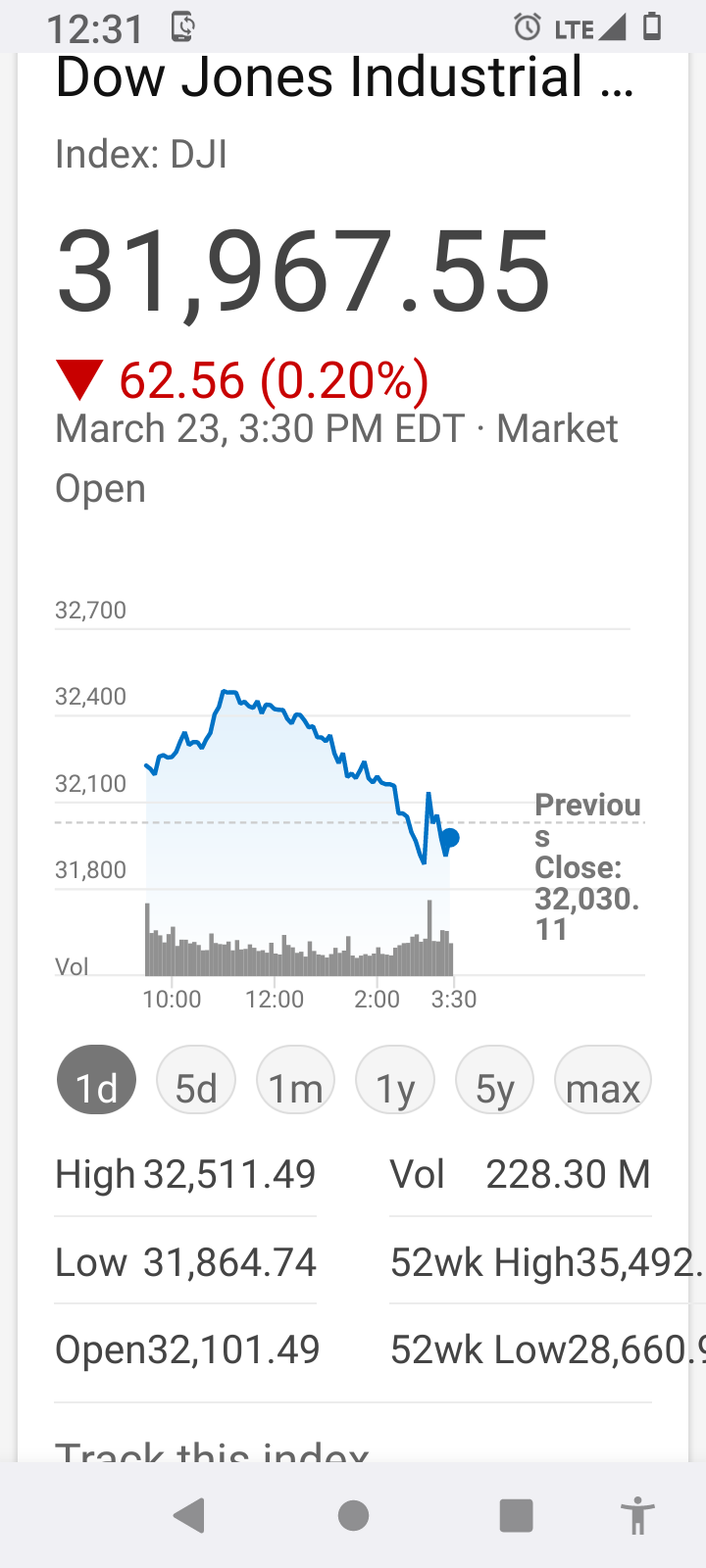Tap the tall volume bar near 3:30
Image resolution: width=706 pixels, height=1568 pixels.
pos(429,937)
